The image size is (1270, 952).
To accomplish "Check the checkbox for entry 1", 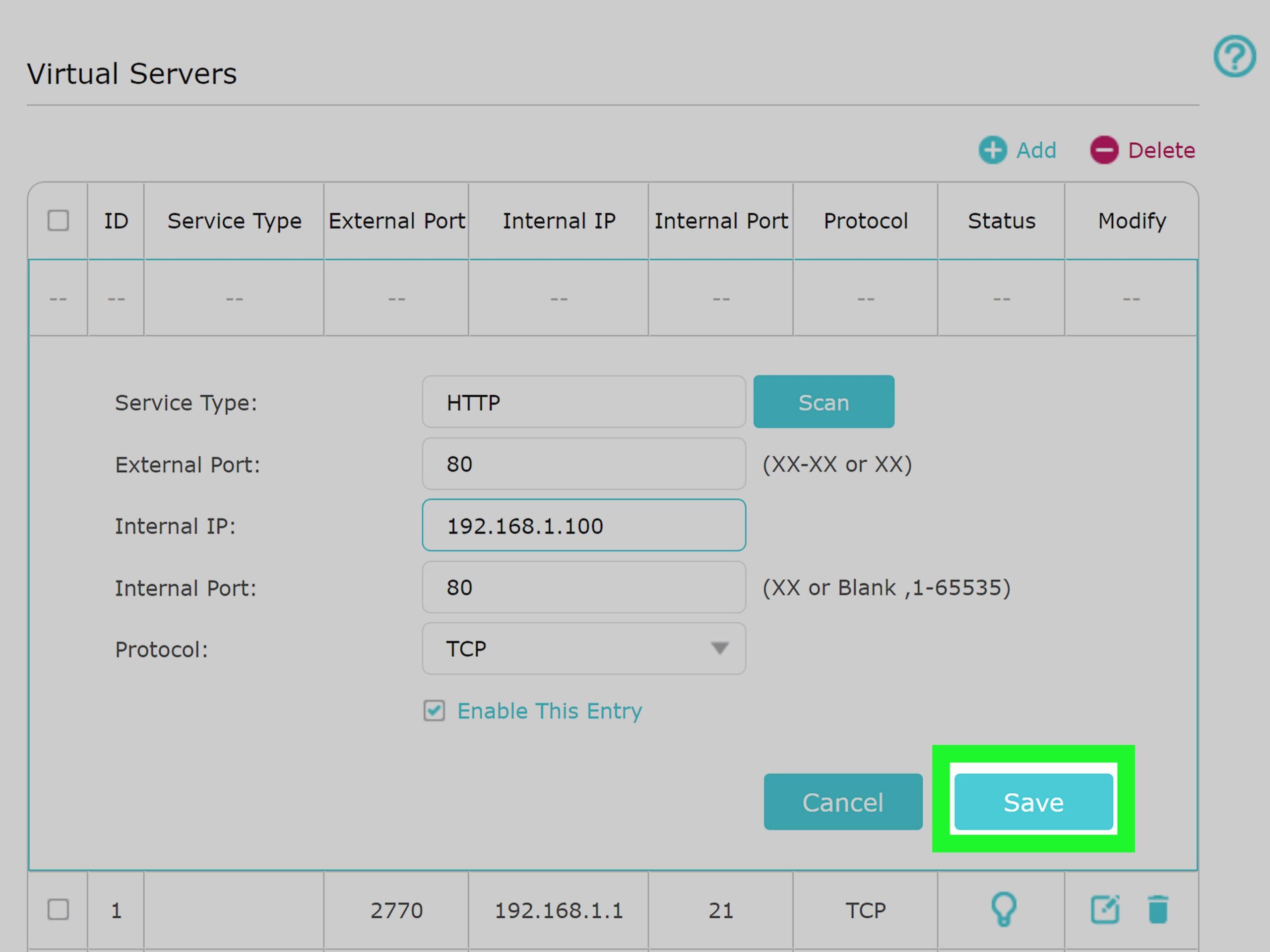I will 58,909.
